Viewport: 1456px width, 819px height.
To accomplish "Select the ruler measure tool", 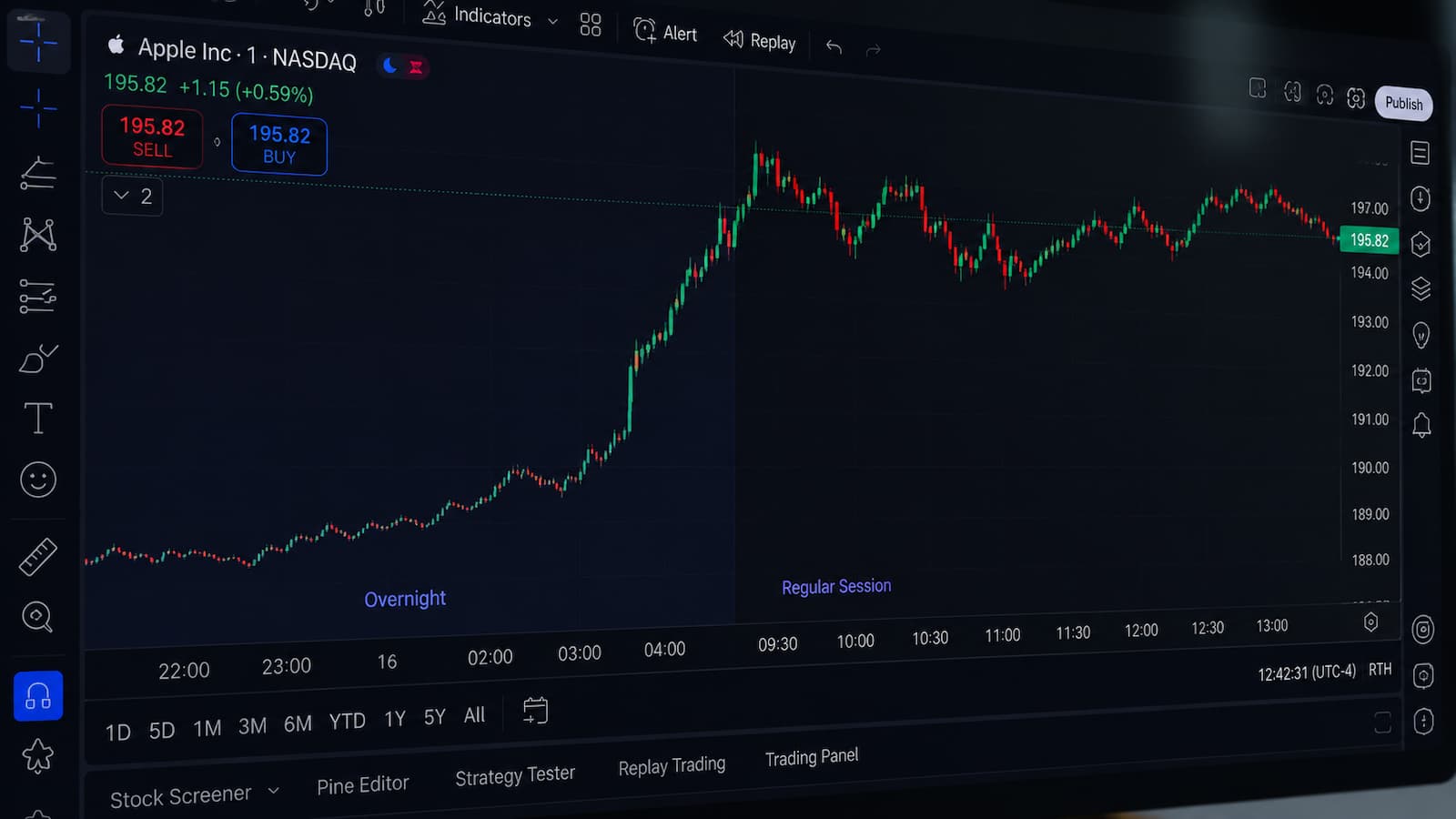I will tap(38, 556).
